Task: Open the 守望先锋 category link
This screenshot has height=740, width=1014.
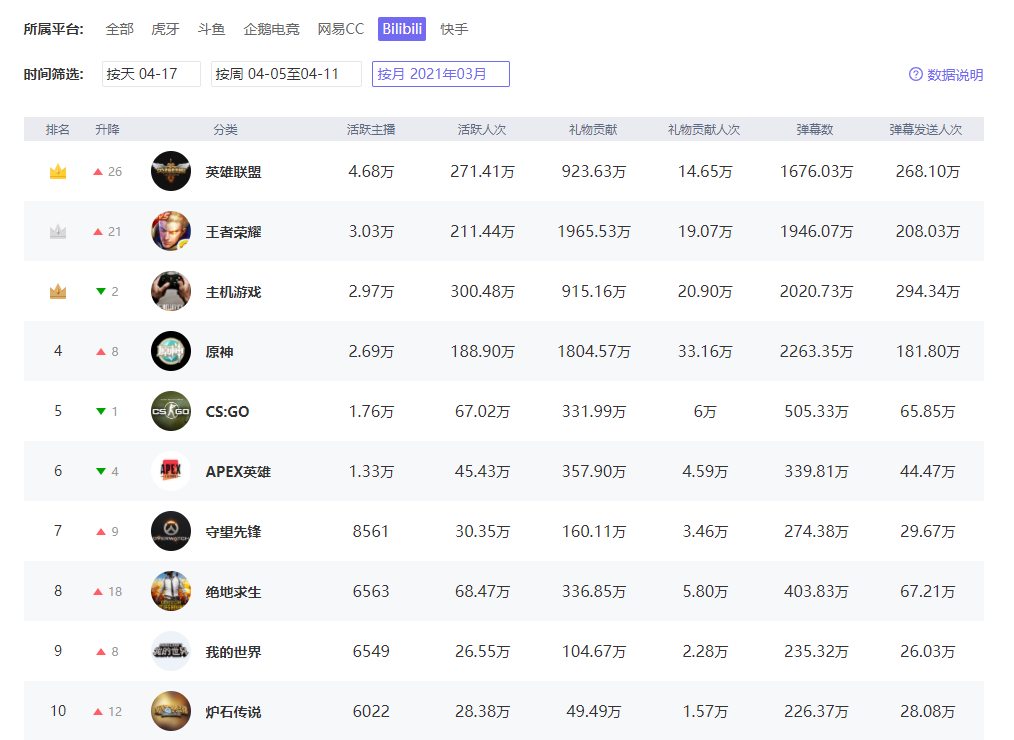Action: click(x=233, y=532)
